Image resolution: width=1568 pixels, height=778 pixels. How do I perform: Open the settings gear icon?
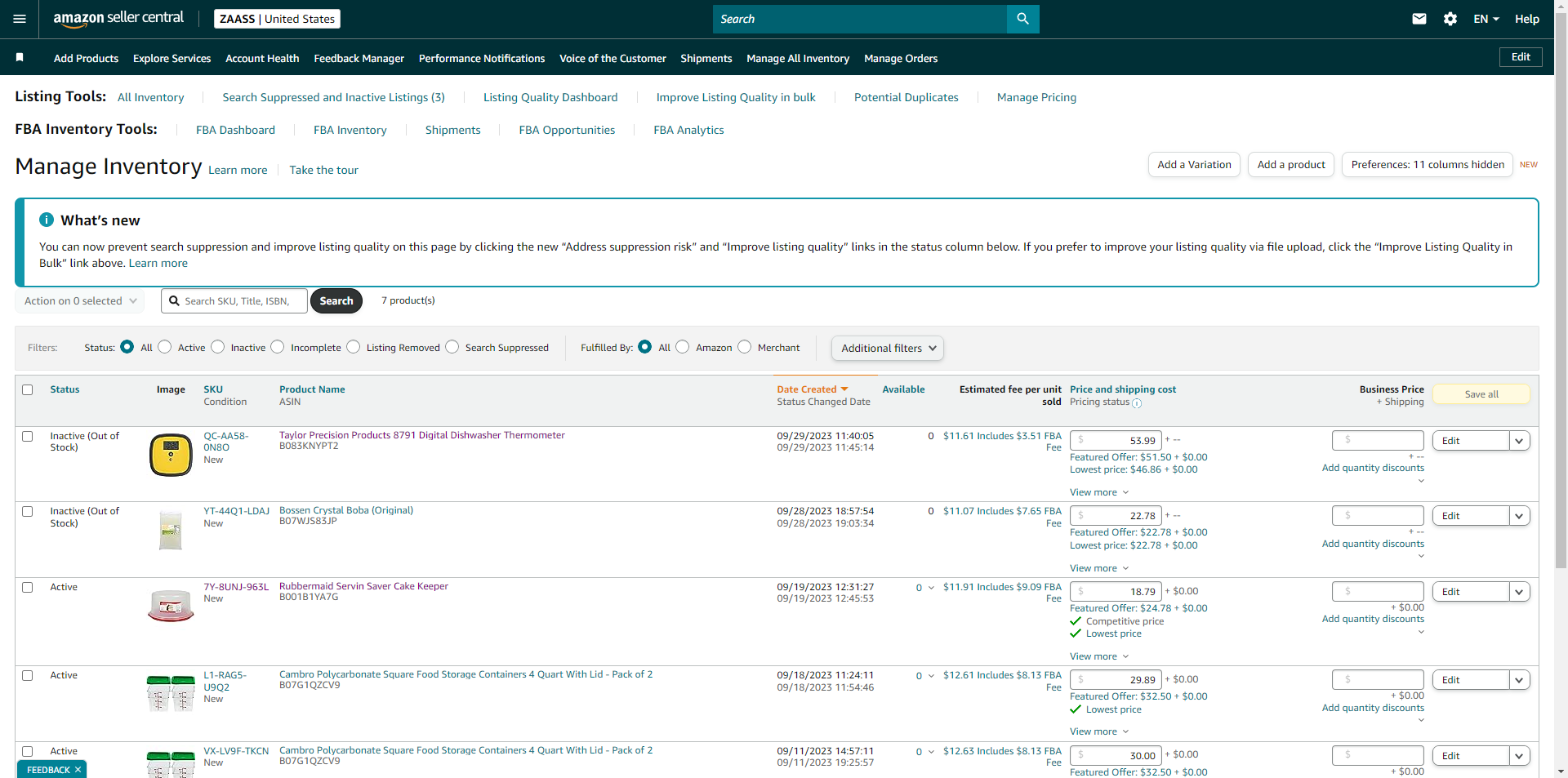click(1450, 19)
